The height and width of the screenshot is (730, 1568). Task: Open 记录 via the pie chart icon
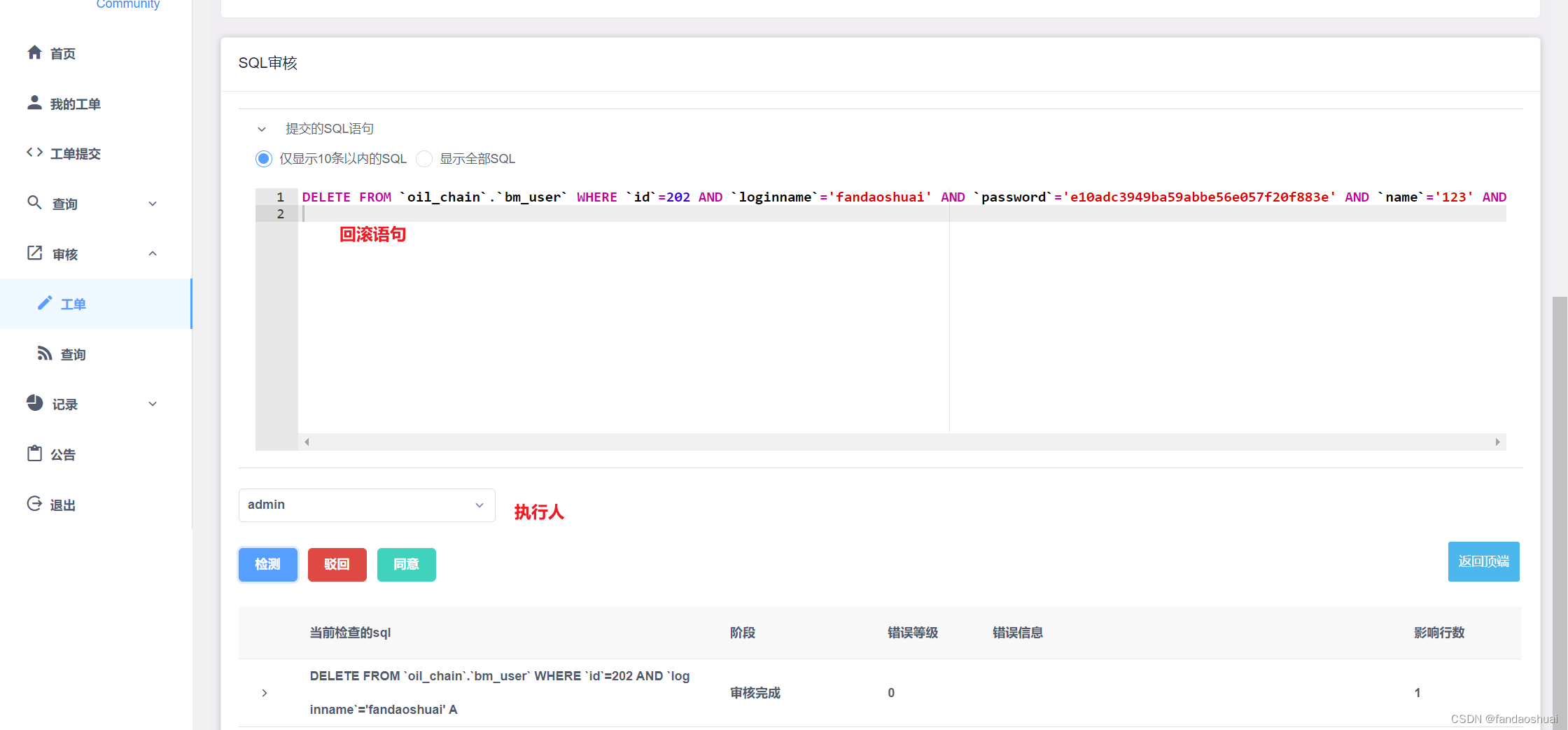pyautogui.click(x=35, y=404)
